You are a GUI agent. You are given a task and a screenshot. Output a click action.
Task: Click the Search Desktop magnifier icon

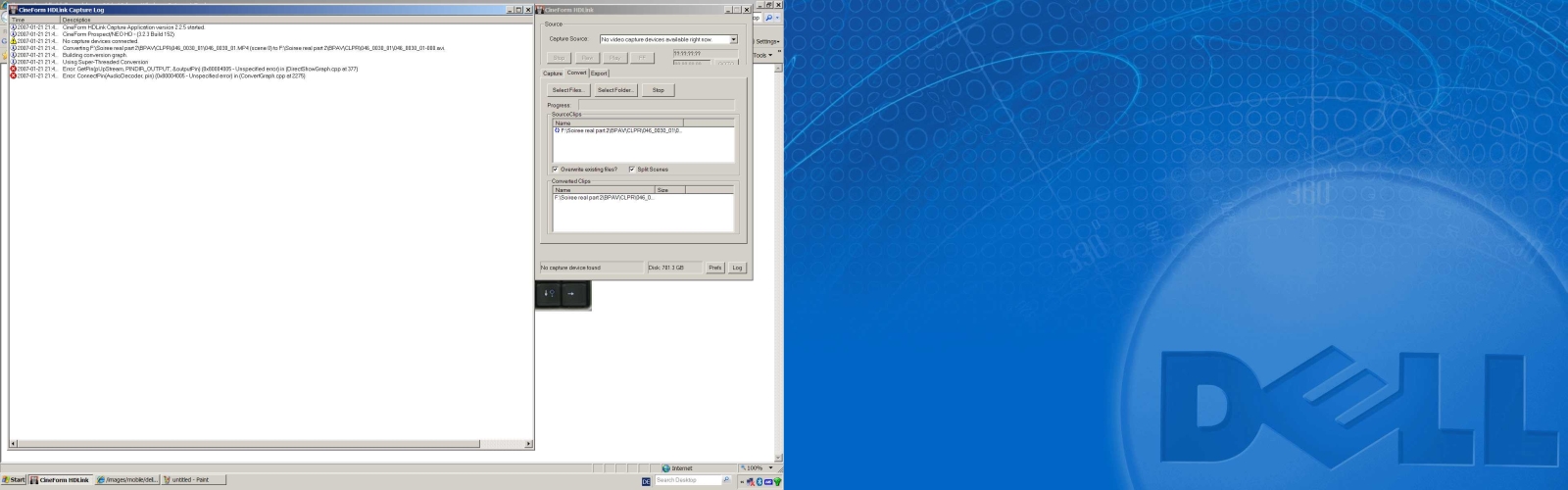click(x=726, y=480)
